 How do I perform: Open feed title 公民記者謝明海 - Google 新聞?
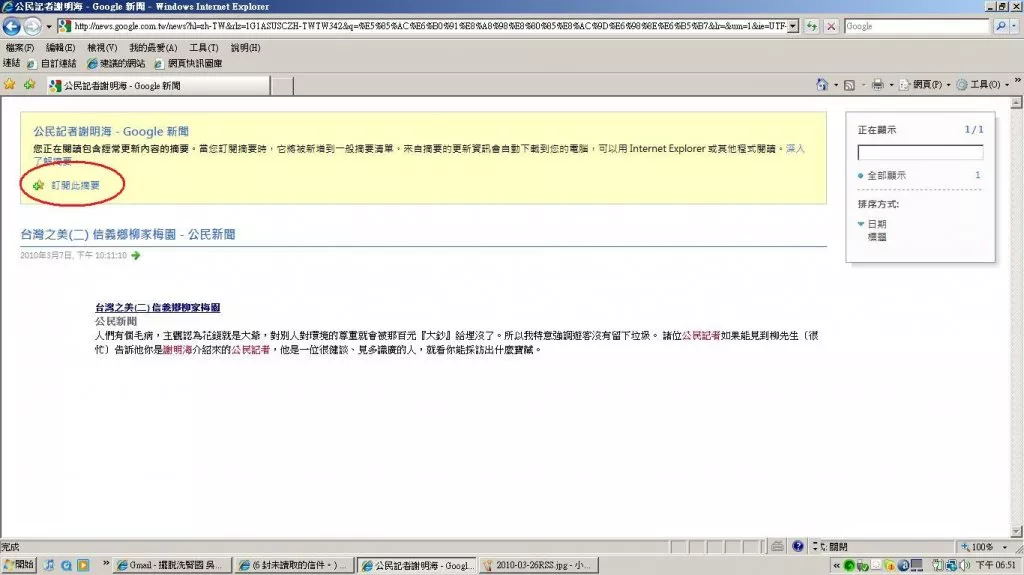[111, 131]
